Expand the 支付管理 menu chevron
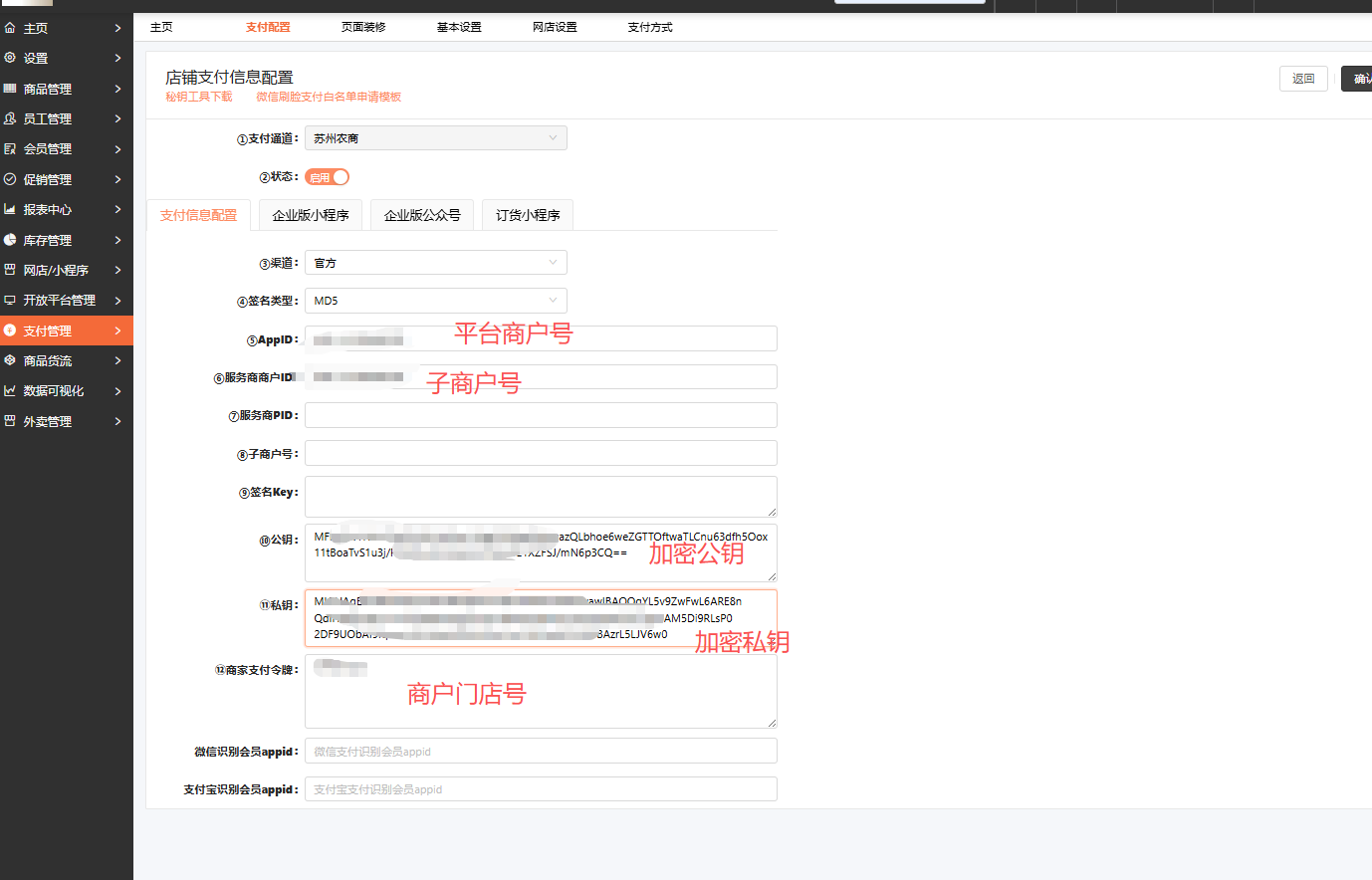Viewport: 1372px width, 880px height. pyautogui.click(x=117, y=330)
